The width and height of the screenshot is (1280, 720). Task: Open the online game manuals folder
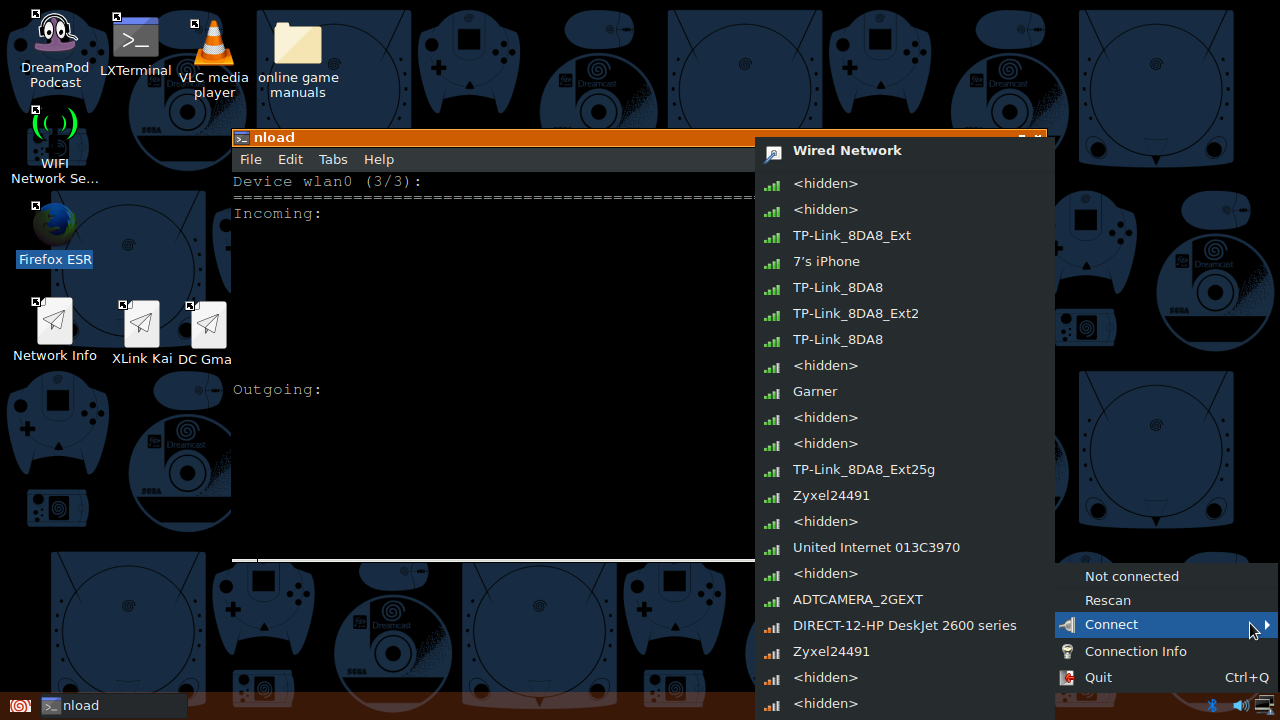click(x=298, y=60)
